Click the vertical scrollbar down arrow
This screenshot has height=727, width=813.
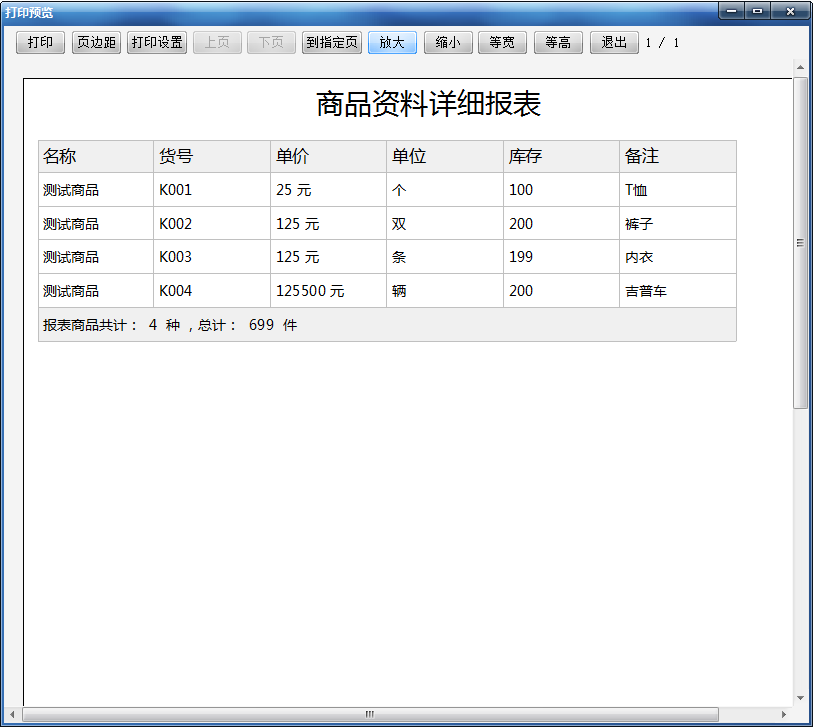tap(801, 698)
